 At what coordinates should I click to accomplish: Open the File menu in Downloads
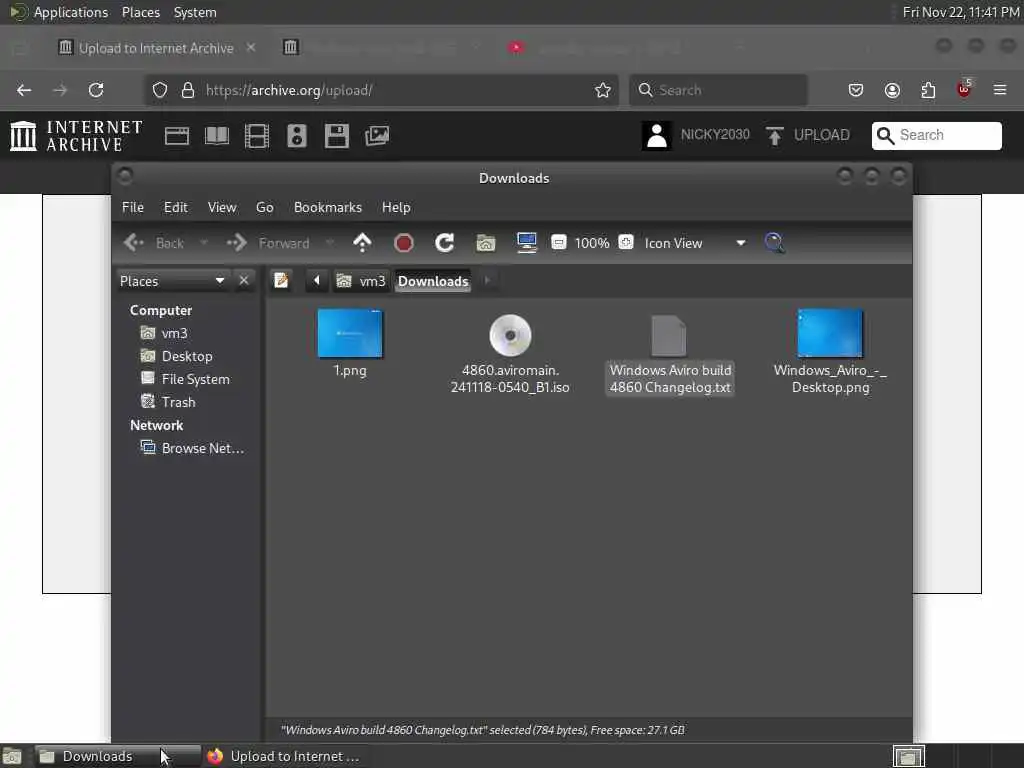133,207
